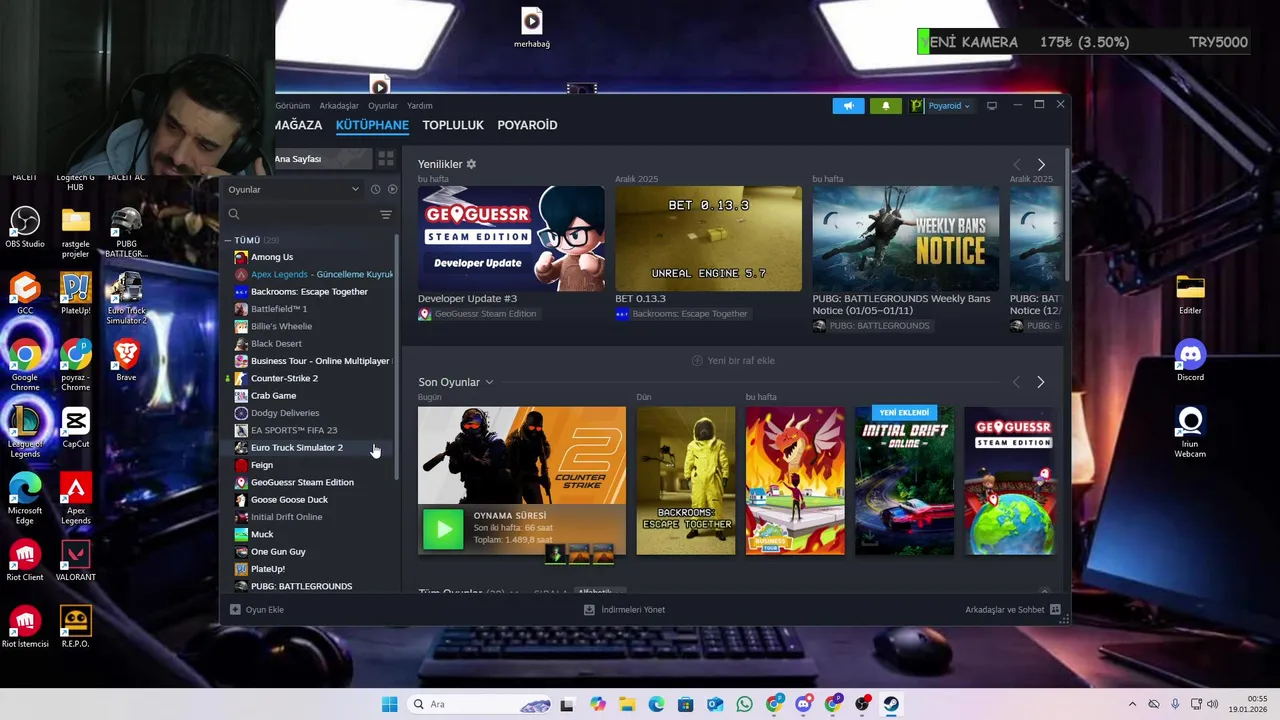
Task: Open the BET 0.13.3 news thumbnail
Action: [708, 239]
